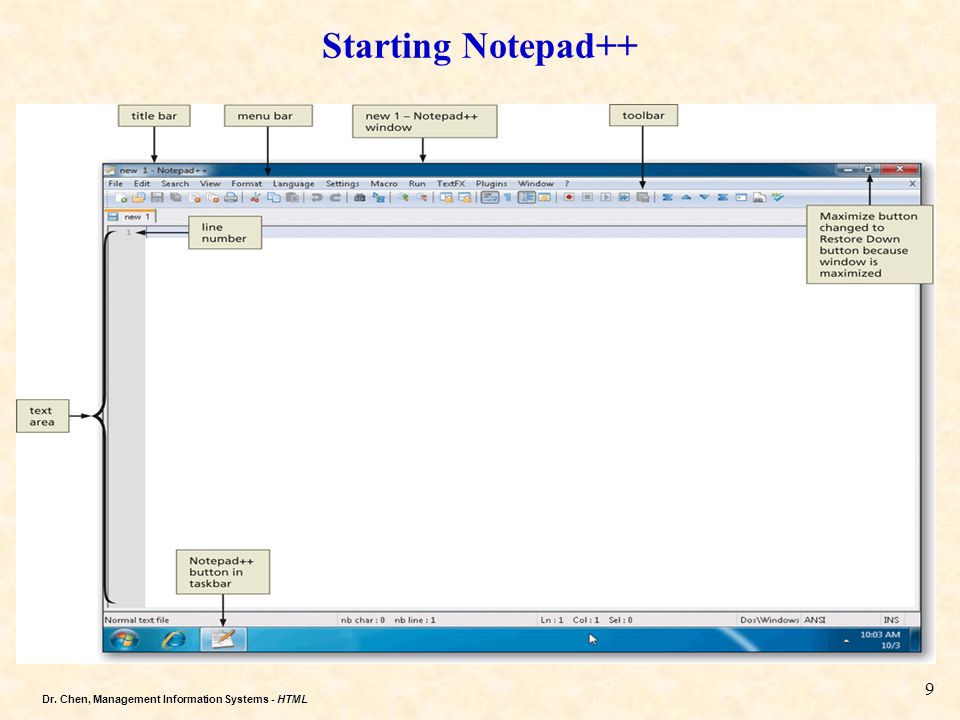The image size is (960, 720).
Task: Open the Format menu
Action: pos(247,184)
